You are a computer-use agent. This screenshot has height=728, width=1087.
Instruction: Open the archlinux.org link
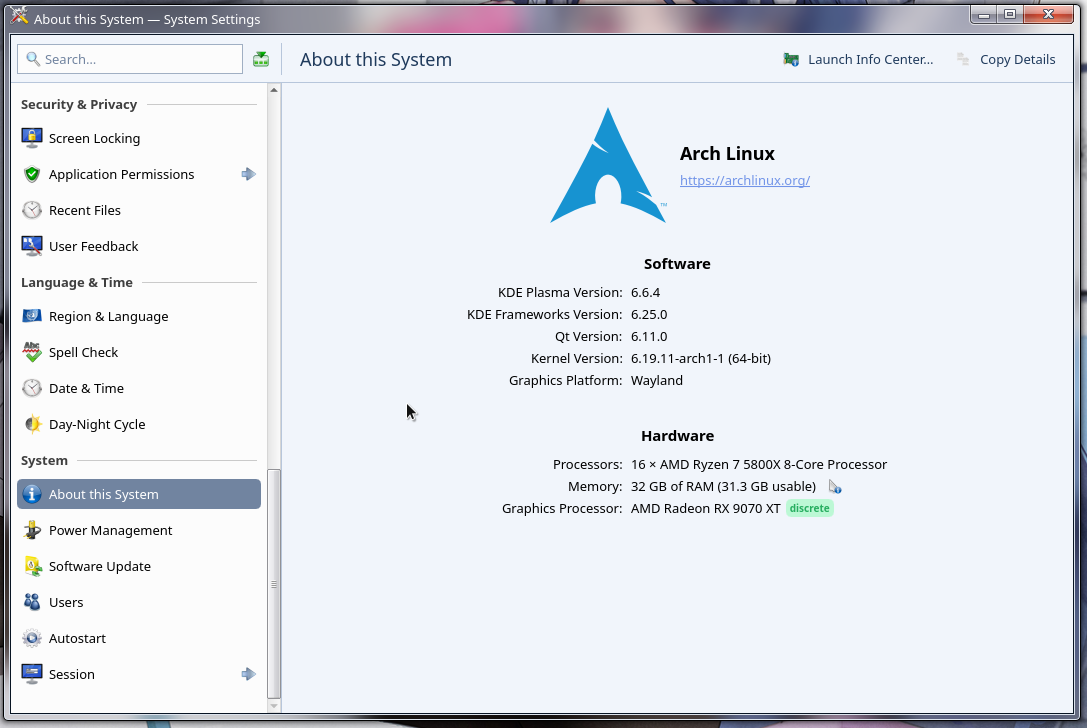(x=745, y=180)
